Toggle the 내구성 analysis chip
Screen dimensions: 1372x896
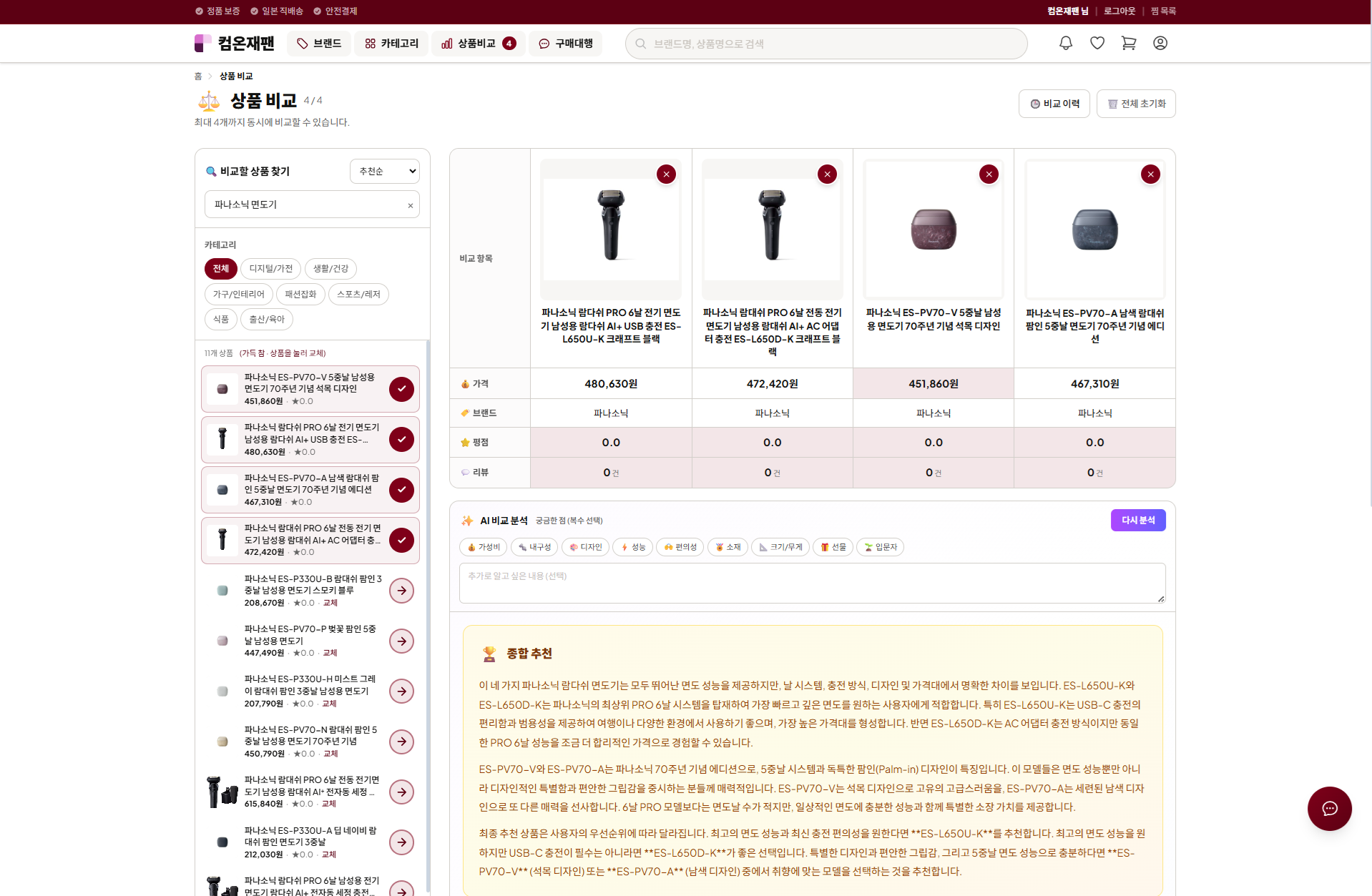[534, 548]
